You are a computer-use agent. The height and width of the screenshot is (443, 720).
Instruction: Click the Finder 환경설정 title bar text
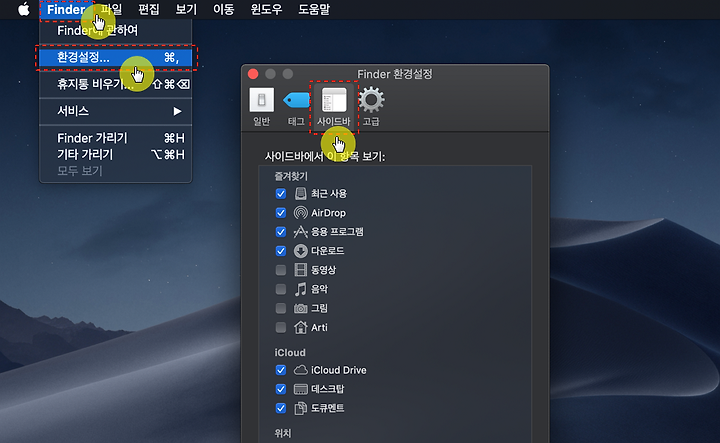394,74
